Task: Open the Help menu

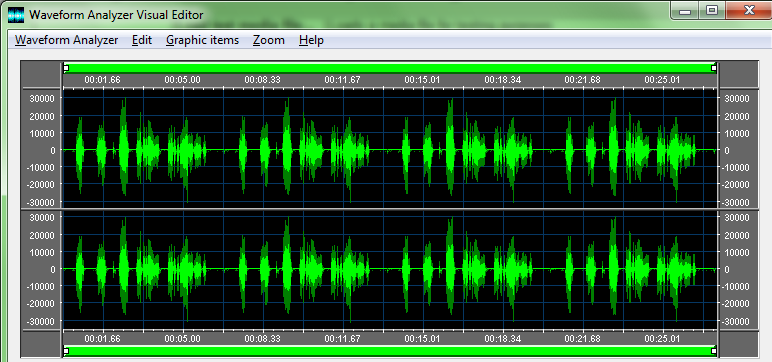Action: tap(311, 40)
